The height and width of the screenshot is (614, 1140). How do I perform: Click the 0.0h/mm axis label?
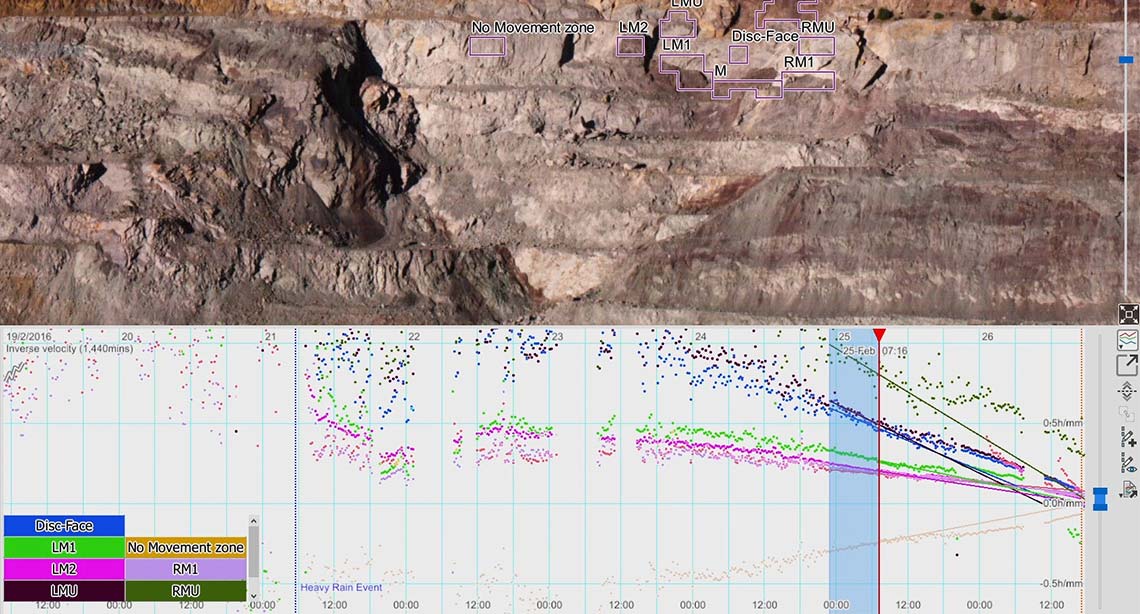click(1062, 503)
